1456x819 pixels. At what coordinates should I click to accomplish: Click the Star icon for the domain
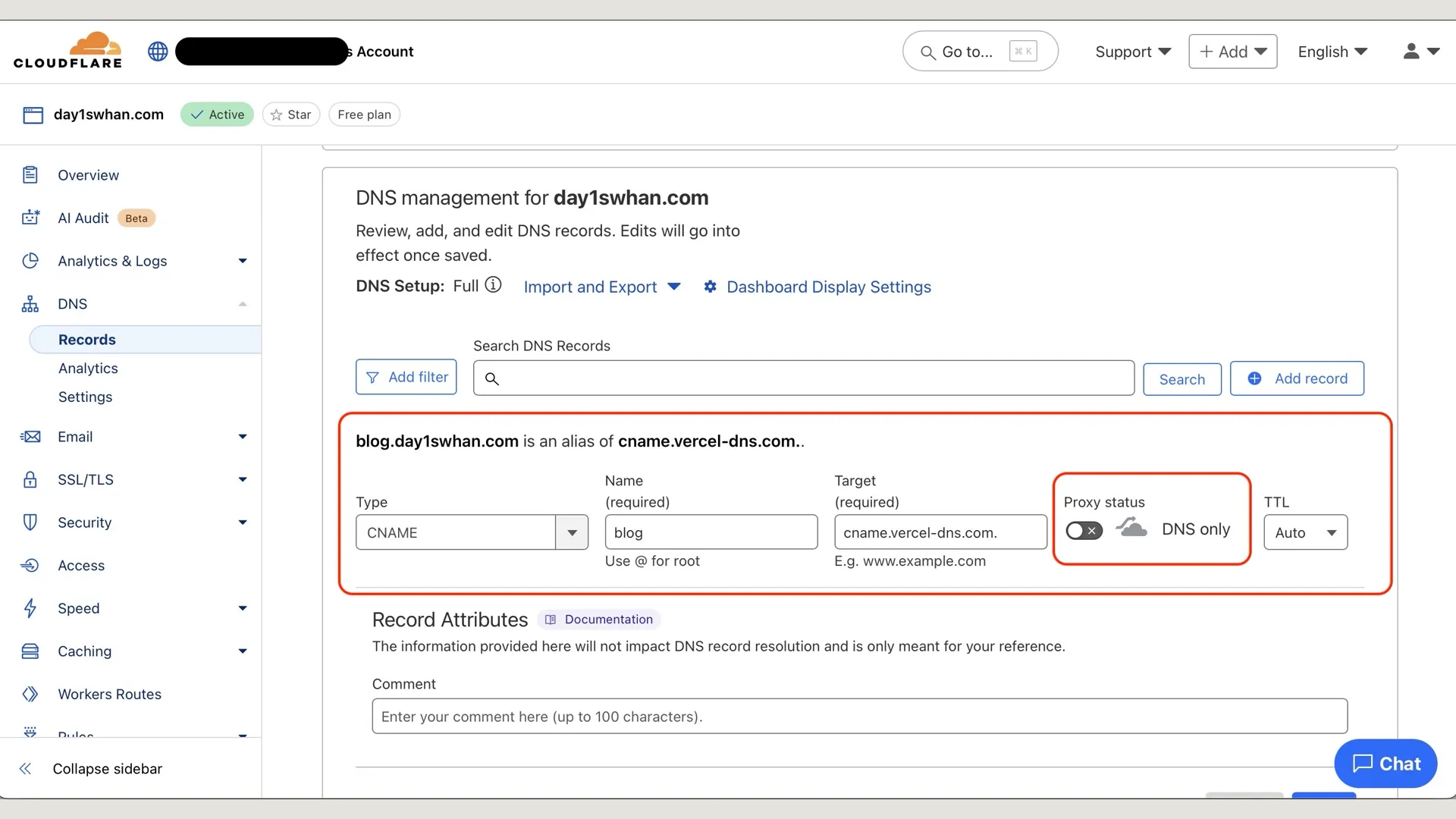[x=276, y=115]
